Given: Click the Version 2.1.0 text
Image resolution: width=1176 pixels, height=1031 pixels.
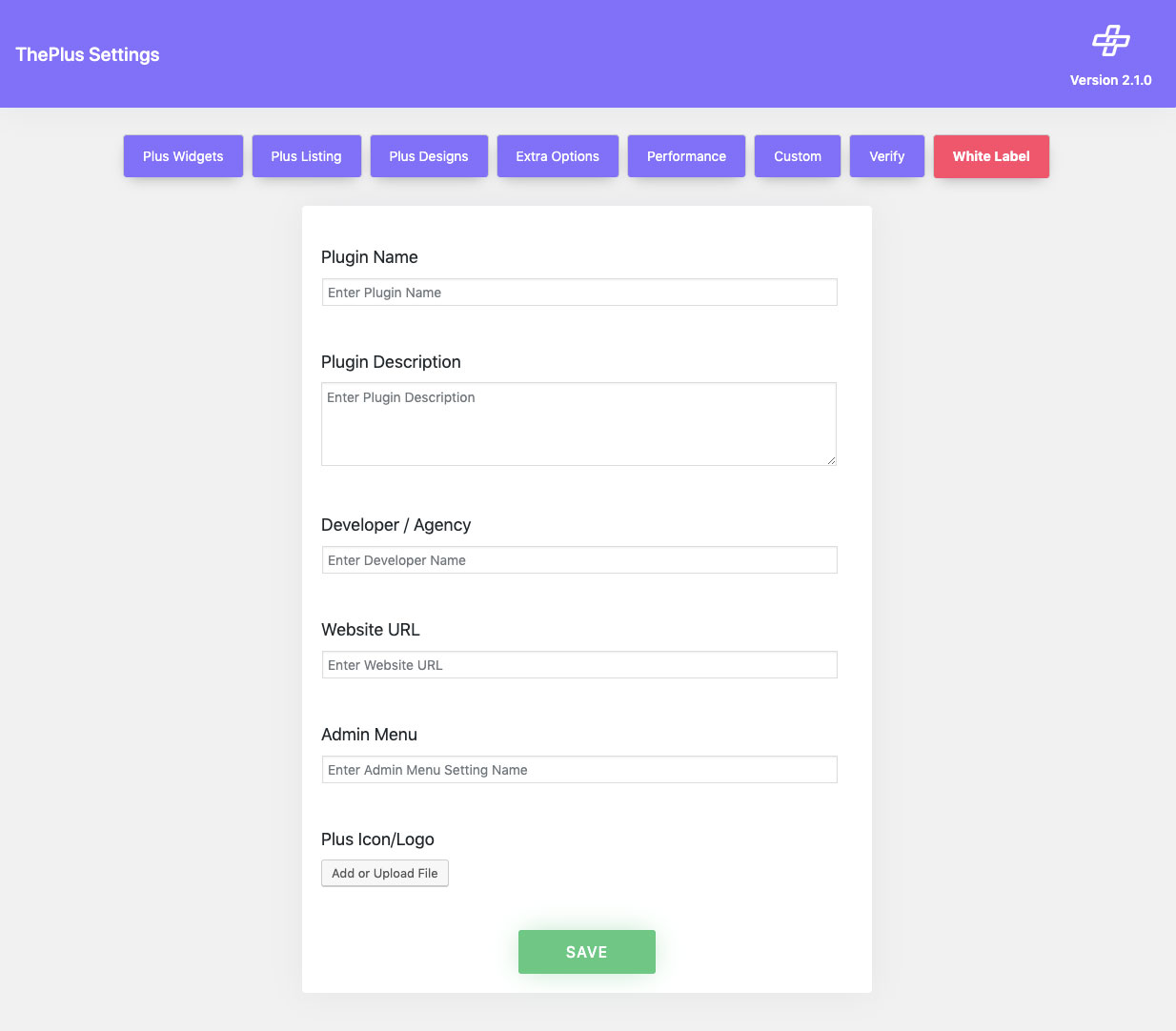Looking at the screenshot, I should click(1110, 80).
